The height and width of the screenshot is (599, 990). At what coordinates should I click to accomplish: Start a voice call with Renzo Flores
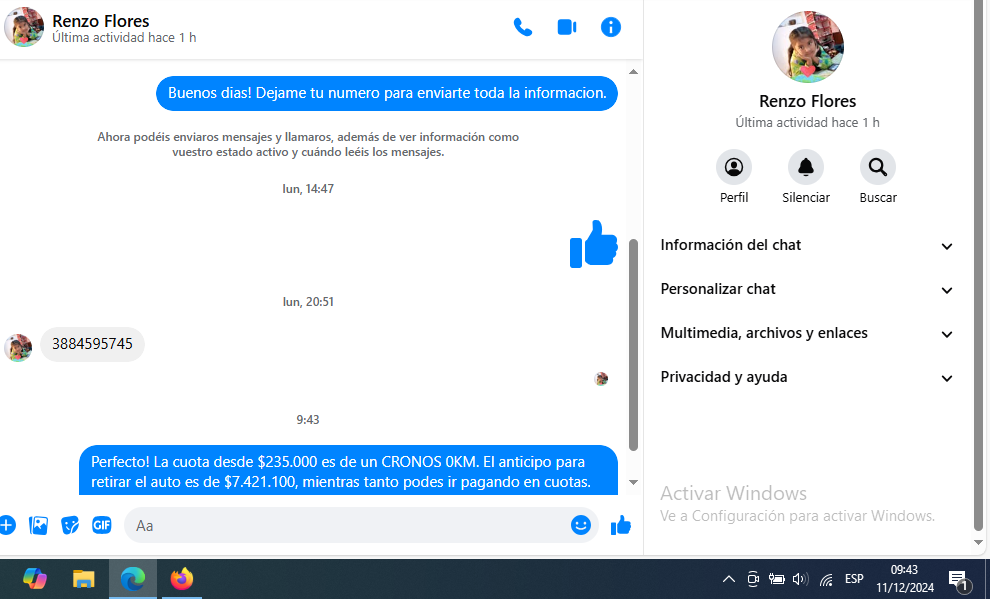522,27
